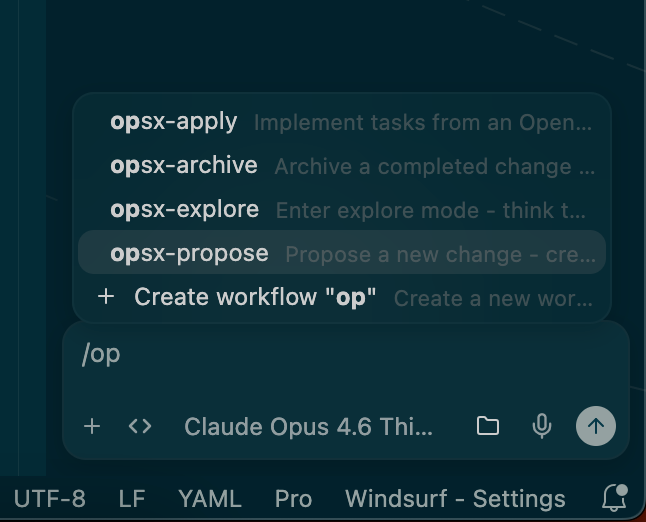Focus the chat input containing /op
Image resolution: width=646 pixels, height=522 pixels.
346,363
